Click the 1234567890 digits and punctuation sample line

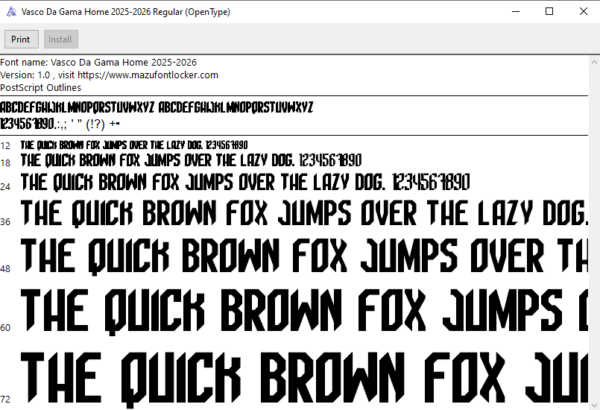60,124
